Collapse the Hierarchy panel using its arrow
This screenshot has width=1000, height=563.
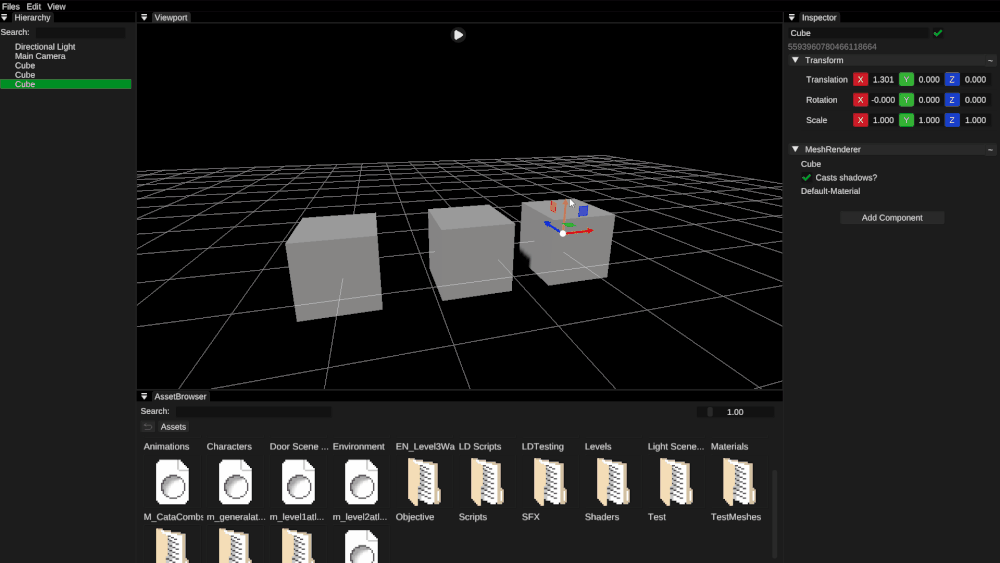(5, 18)
